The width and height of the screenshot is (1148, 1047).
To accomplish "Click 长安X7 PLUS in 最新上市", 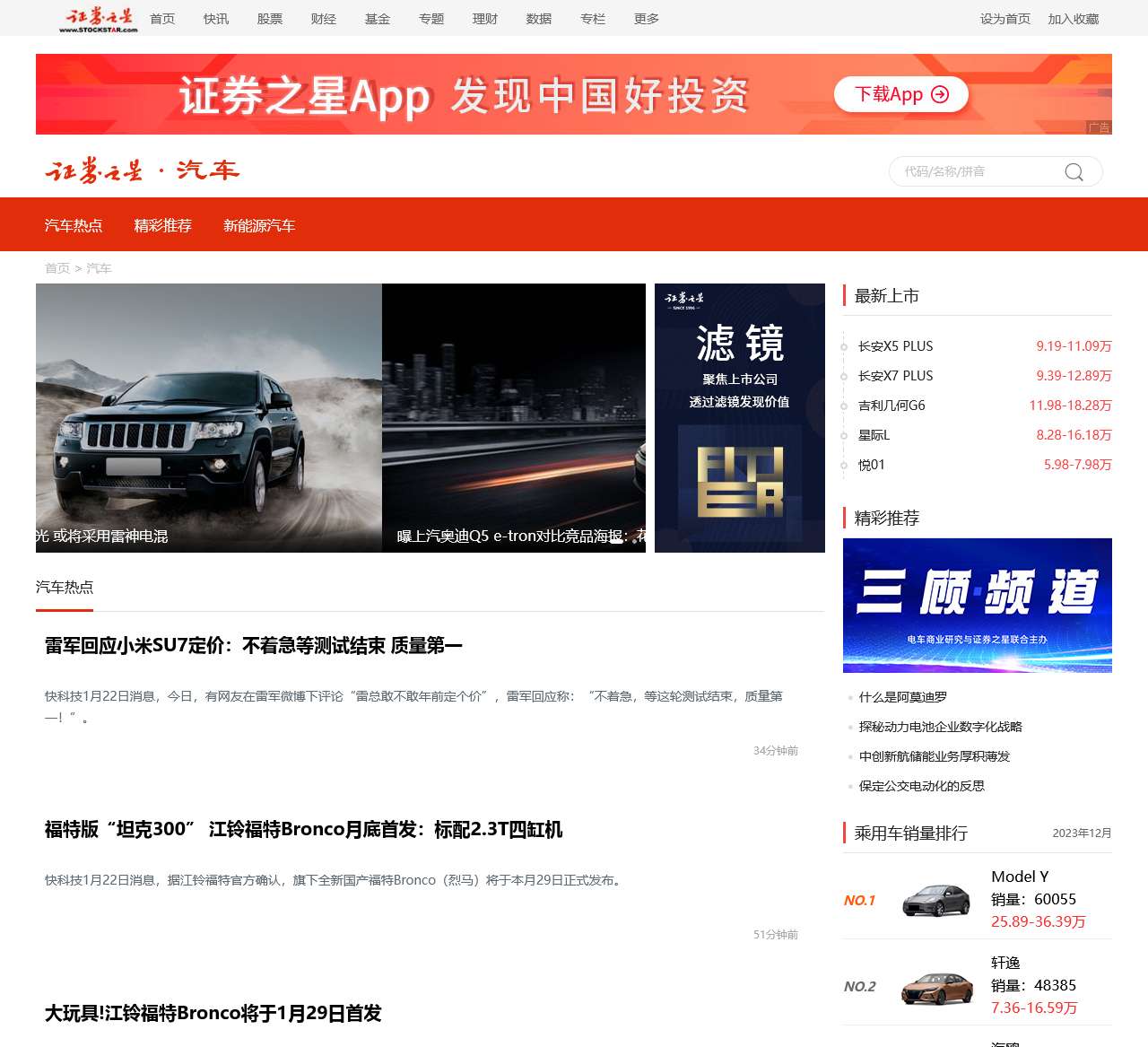I will pos(895,376).
